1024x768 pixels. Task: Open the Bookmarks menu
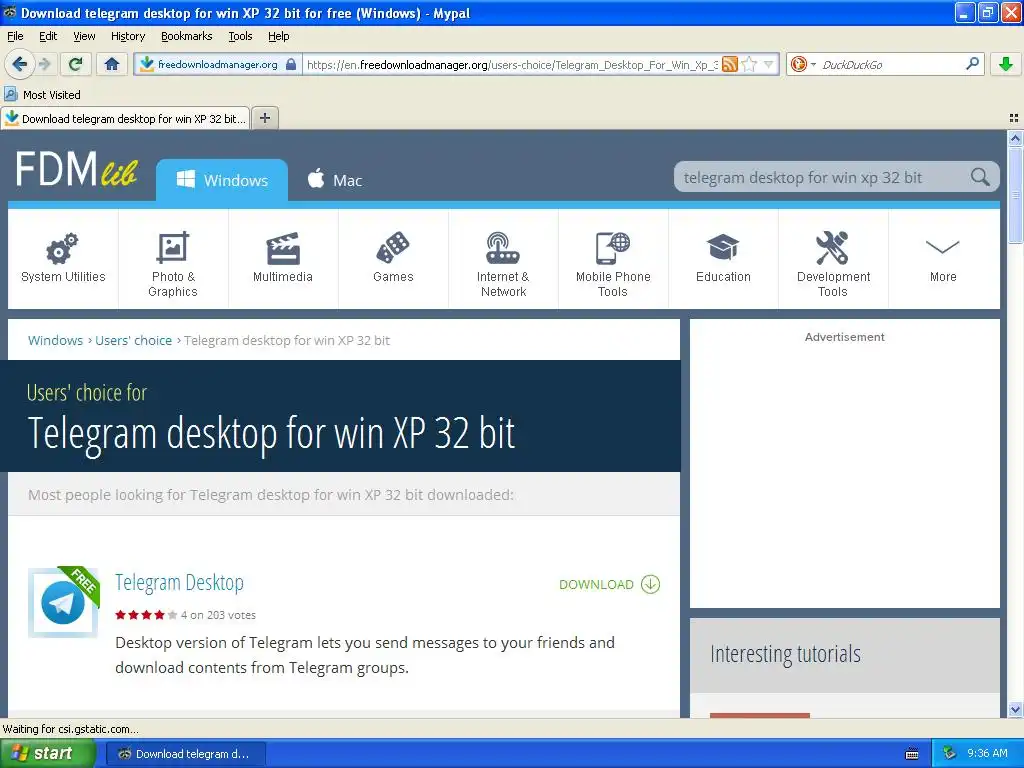pyautogui.click(x=187, y=36)
